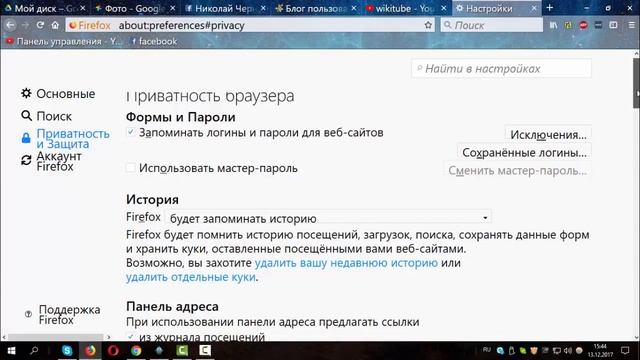This screenshot has width=640, height=360.
Task: Click the Исключения... button
Action: pos(548,134)
